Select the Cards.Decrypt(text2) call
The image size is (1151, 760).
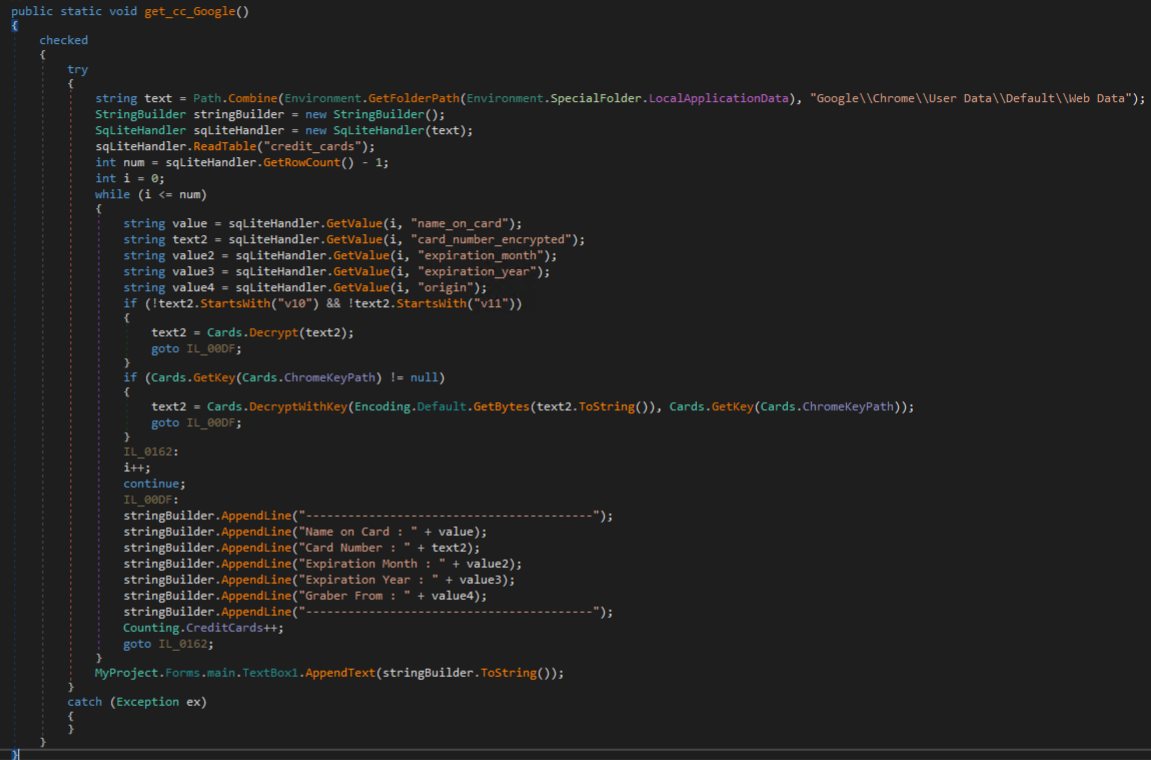pos(277,333)
